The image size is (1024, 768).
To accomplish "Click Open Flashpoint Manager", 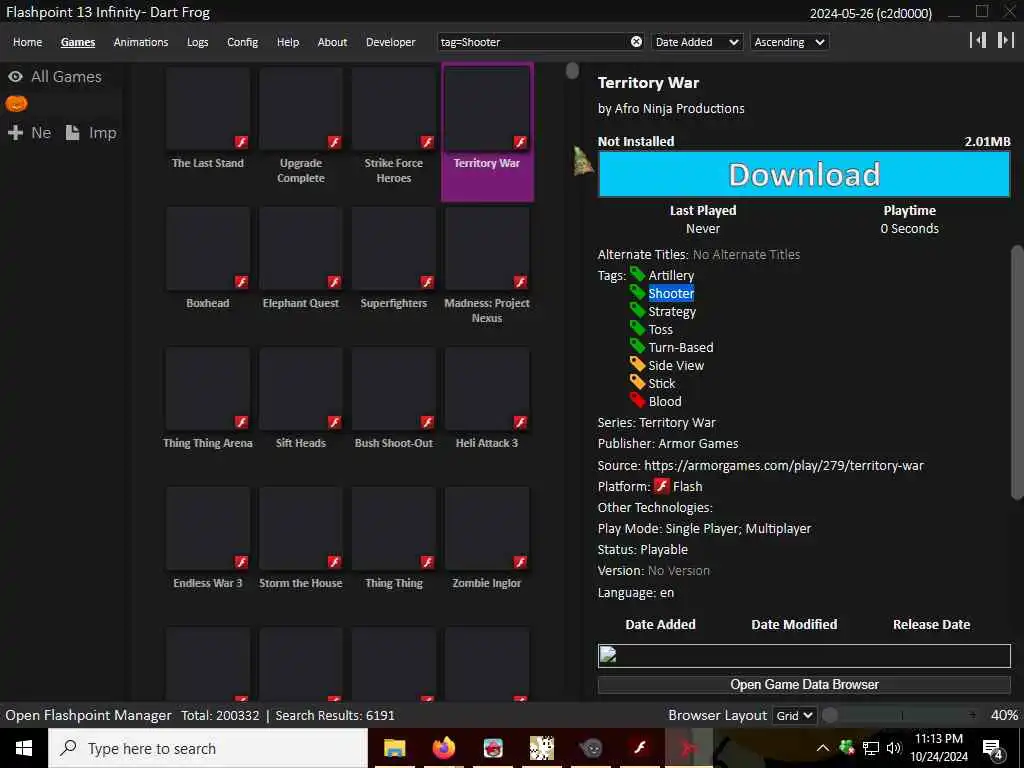I will (x=88, y=716).
